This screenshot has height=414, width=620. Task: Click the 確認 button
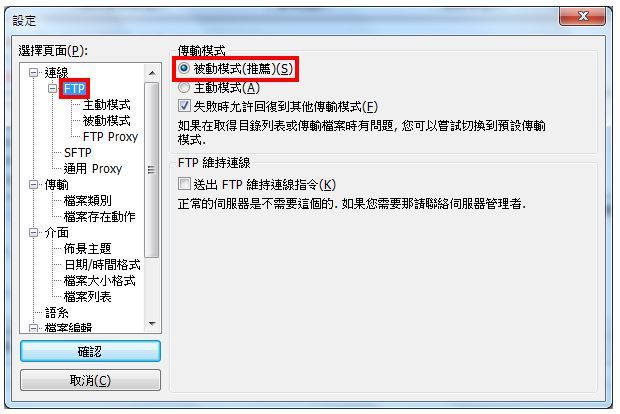(x=90, y=351)
